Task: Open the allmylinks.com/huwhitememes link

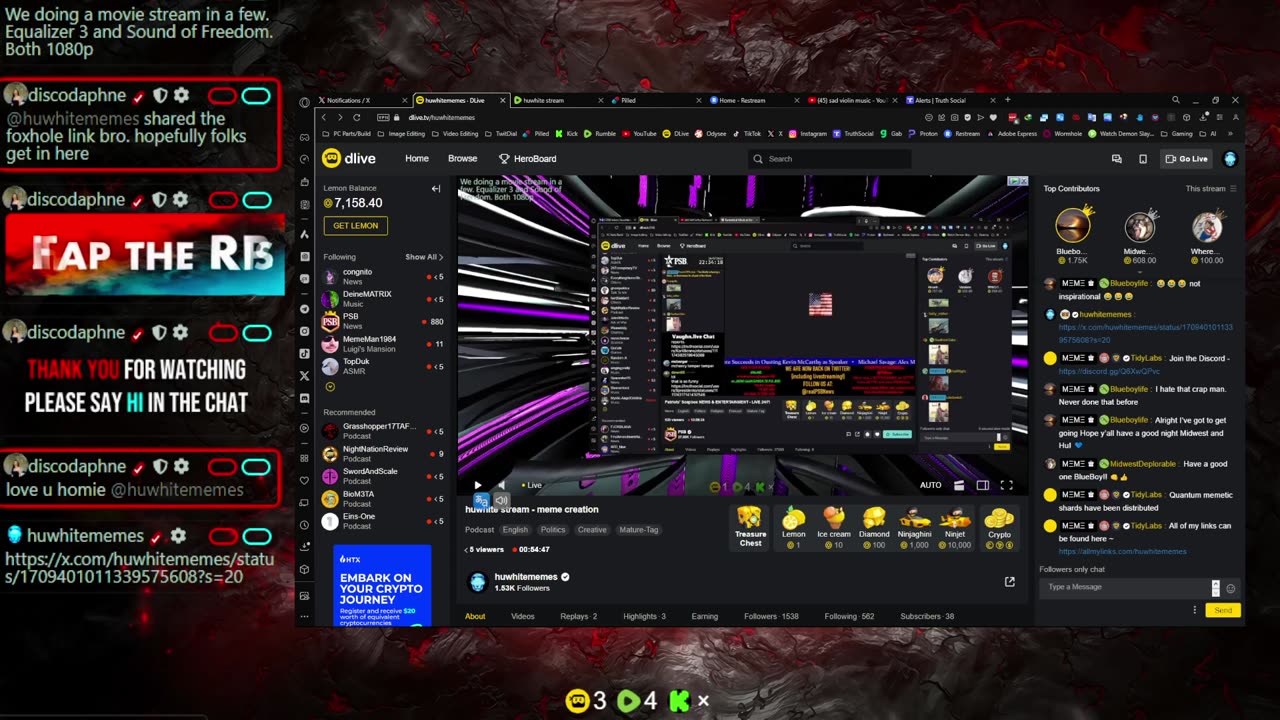Action: tap(1123, 551)
